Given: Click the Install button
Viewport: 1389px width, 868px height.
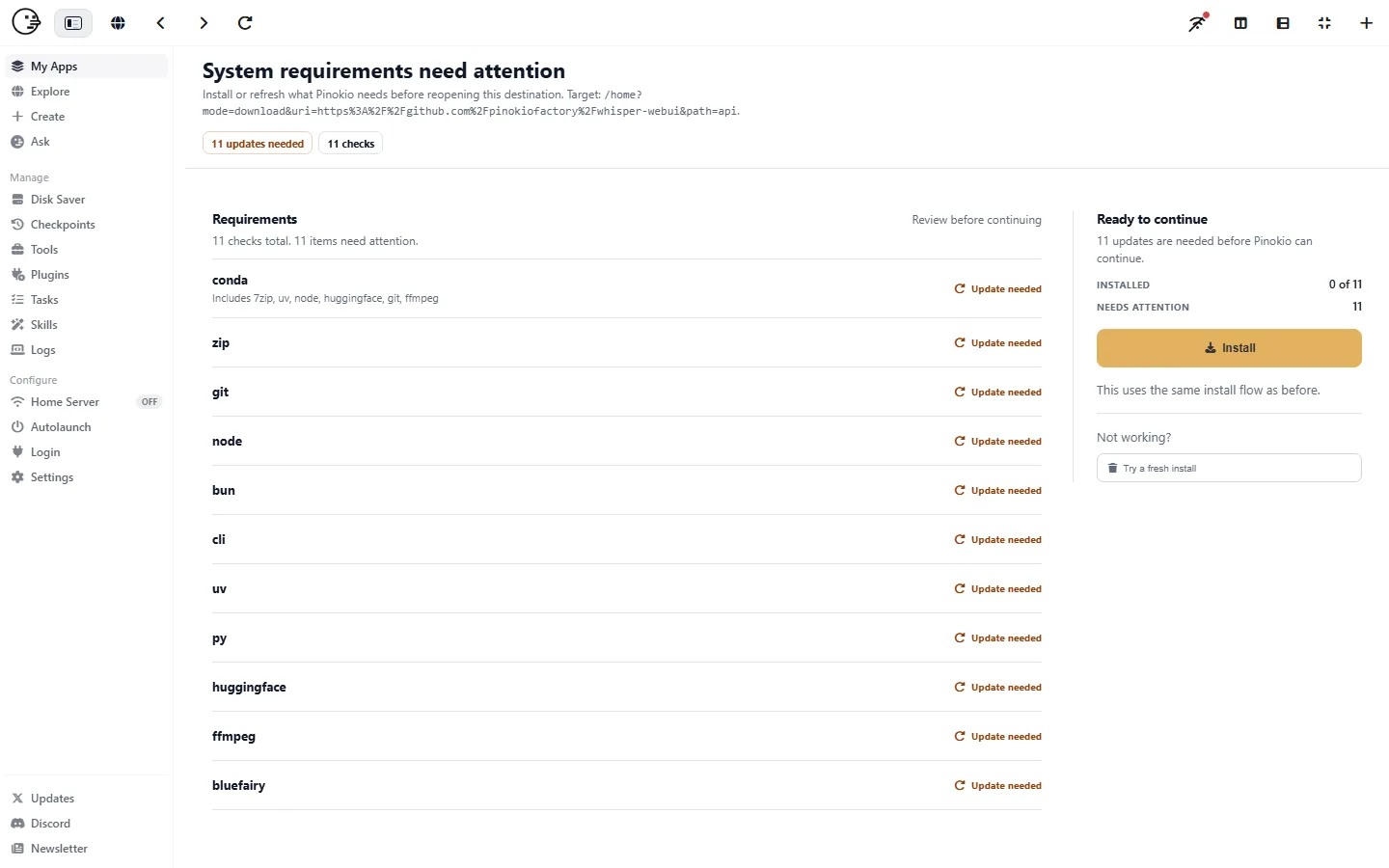Looking at the screenshot, I should 1229,348.
